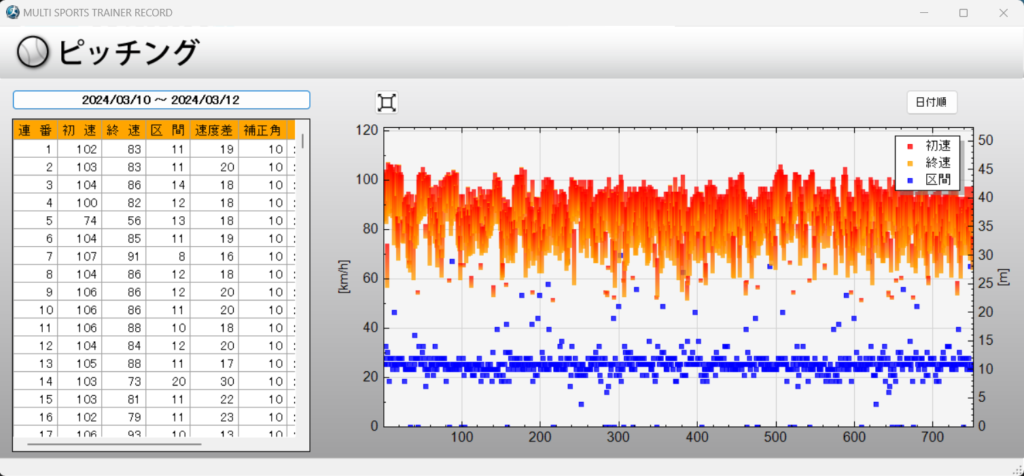
Task: Click the 連番 column header
Action: [35, 130]
